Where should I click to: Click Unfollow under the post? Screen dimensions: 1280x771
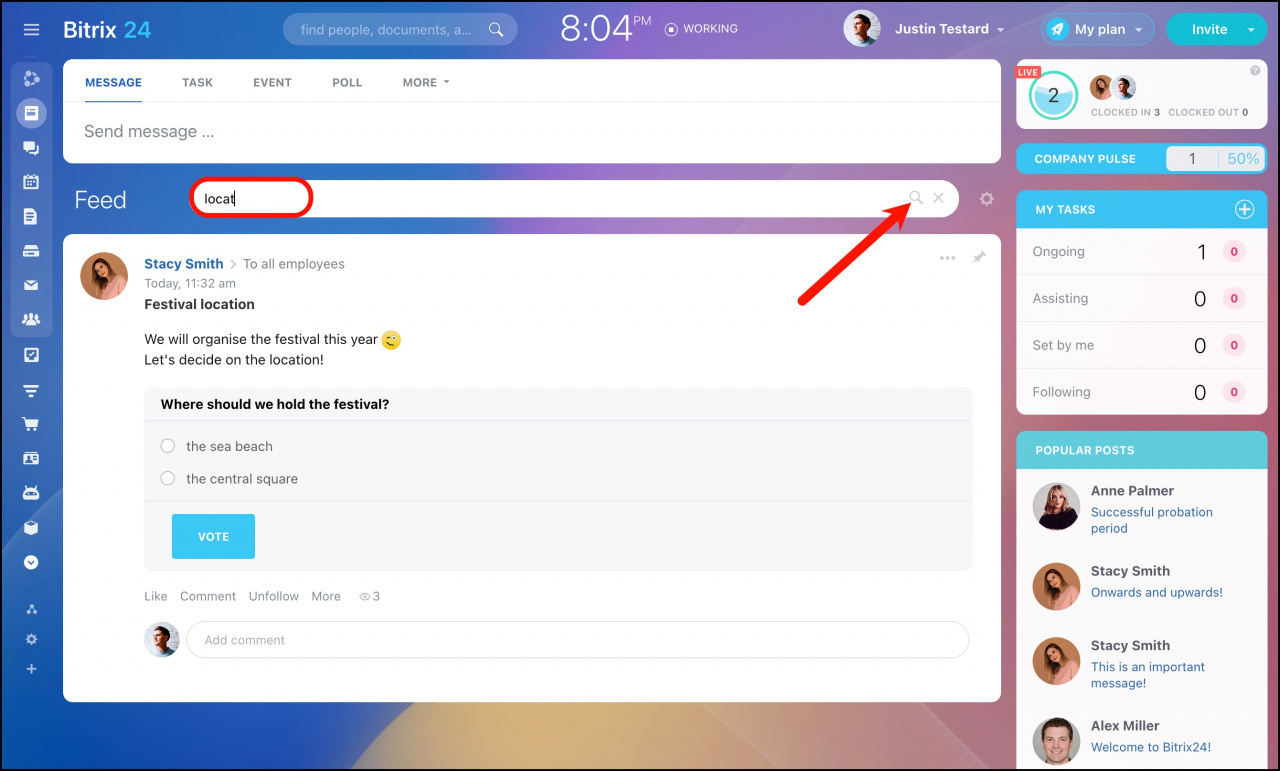(x=274, y=596)
